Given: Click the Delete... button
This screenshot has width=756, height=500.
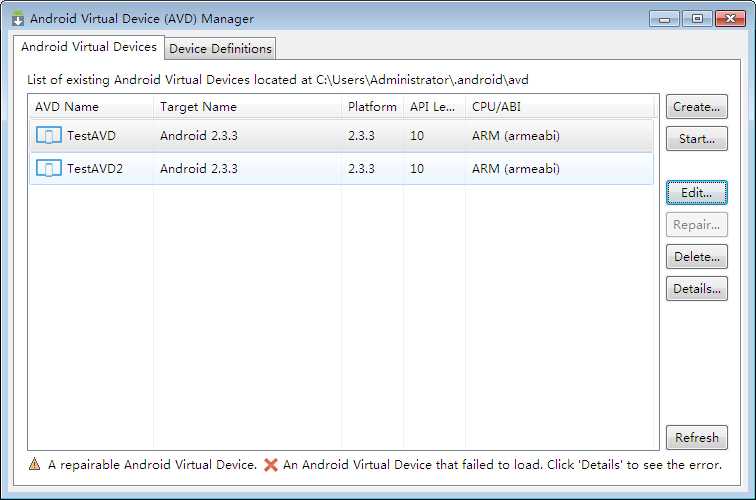Looking at the screenshot, I should [x=697, y=257].
